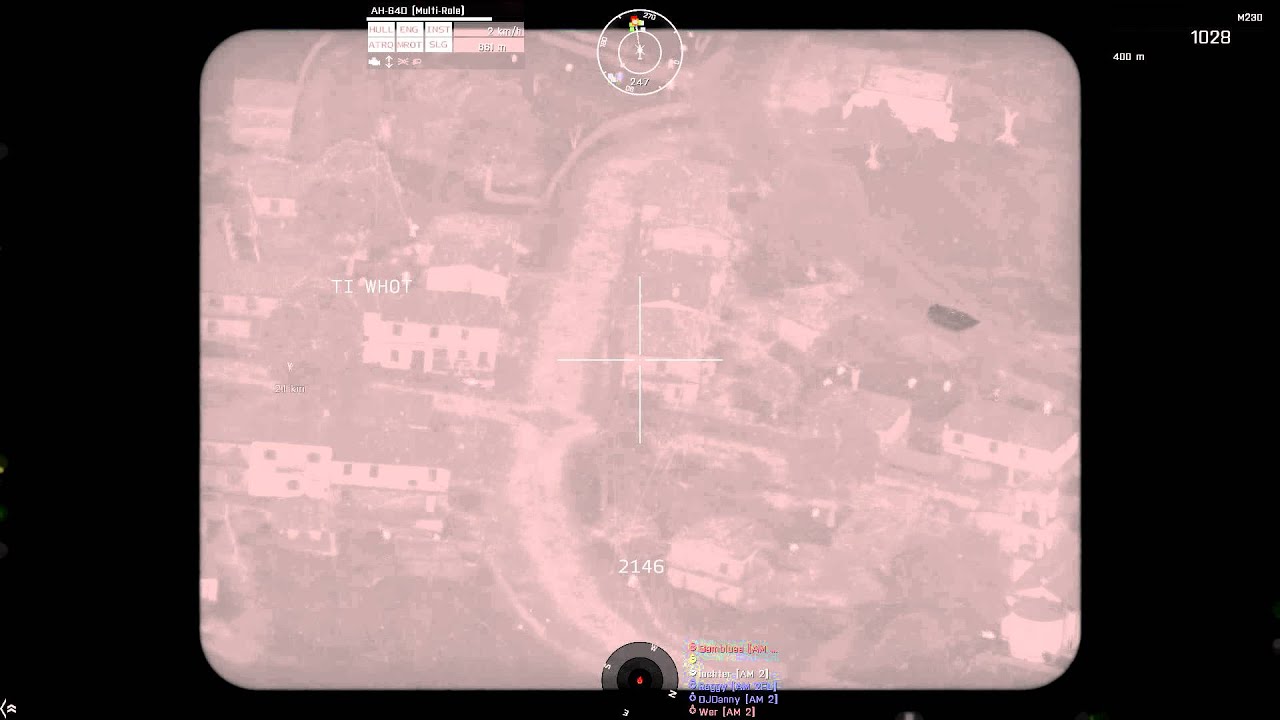Click the W marker on the bottom compass
The width and height of the screenshot is (1280, 720).
coord(653,648)
